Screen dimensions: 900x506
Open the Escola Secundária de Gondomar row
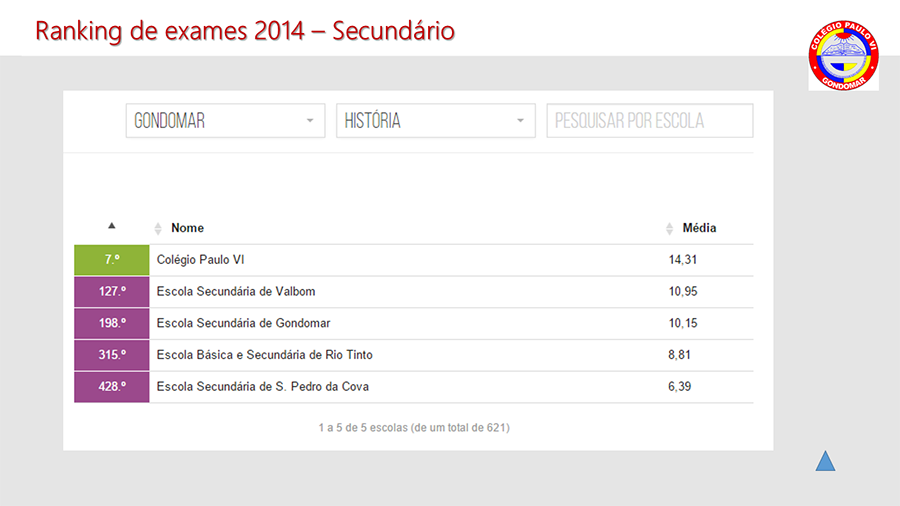(414, 323)
